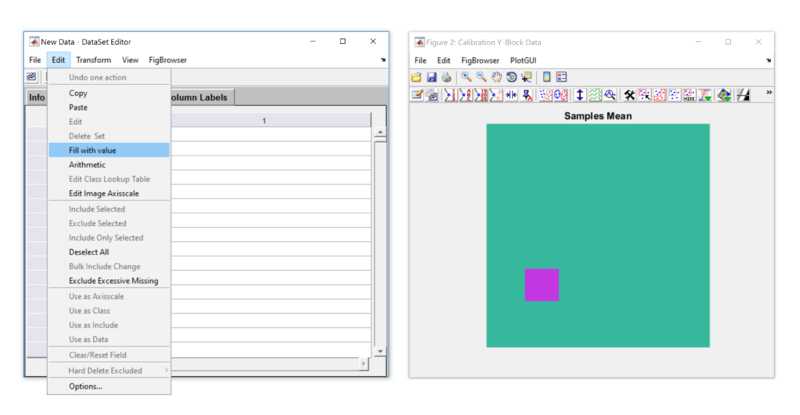Click the print figure icon

click(446, 77)
